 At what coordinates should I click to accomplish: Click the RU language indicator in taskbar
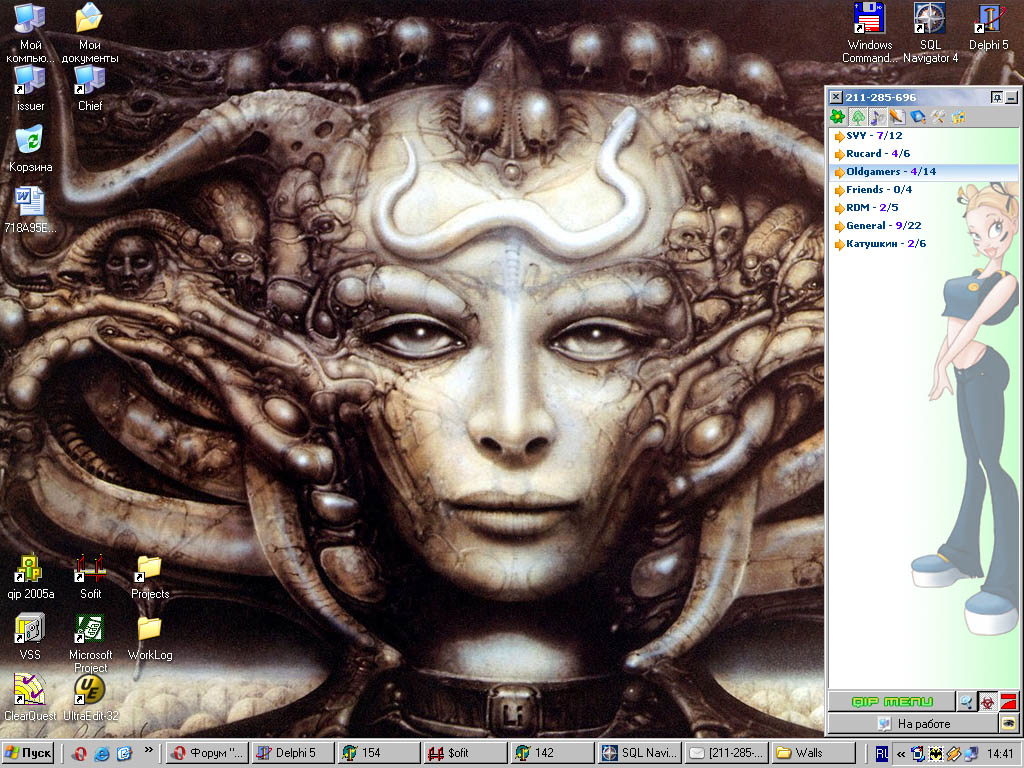pos(882,753)
